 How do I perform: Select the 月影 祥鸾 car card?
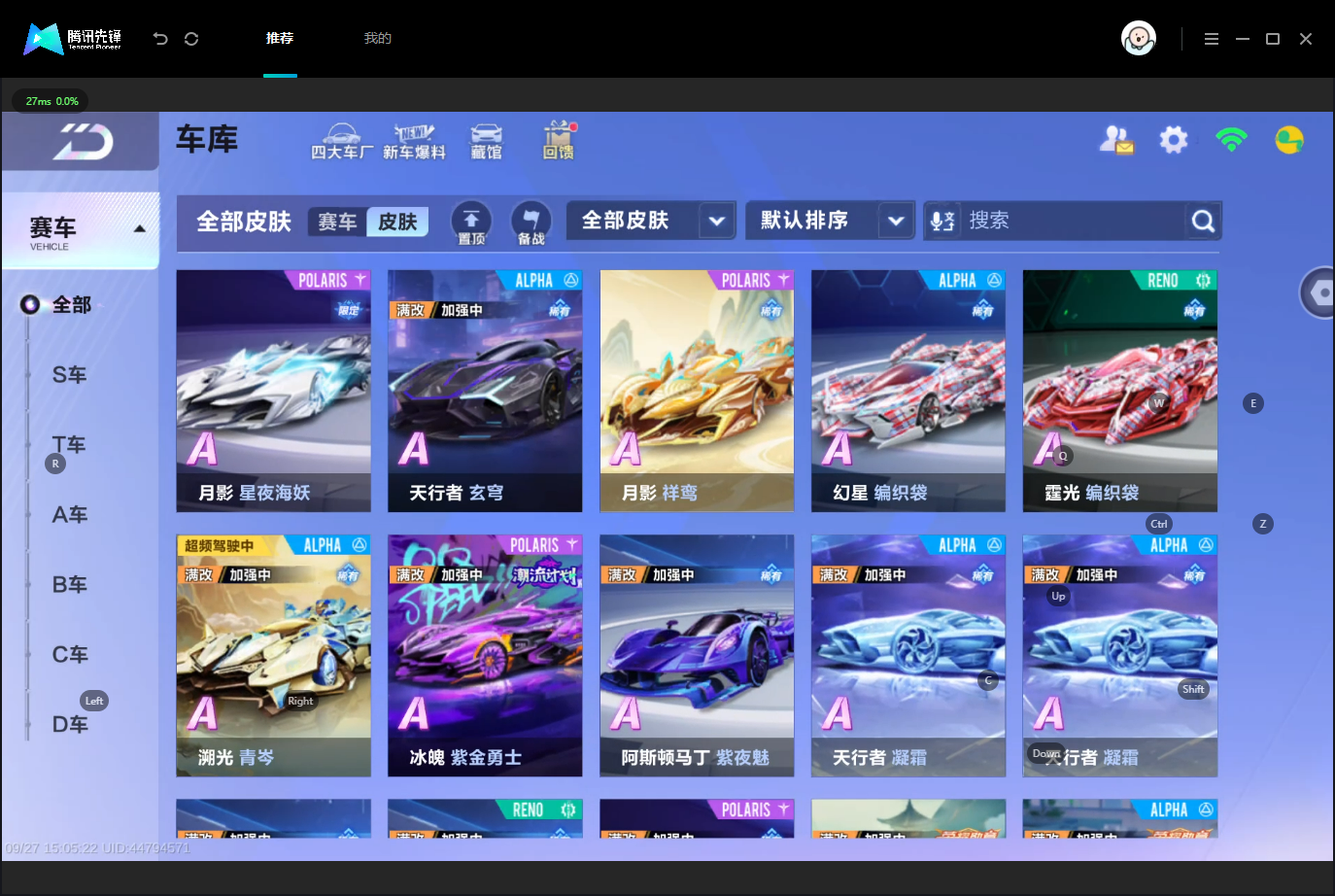(x=697, y=391)
